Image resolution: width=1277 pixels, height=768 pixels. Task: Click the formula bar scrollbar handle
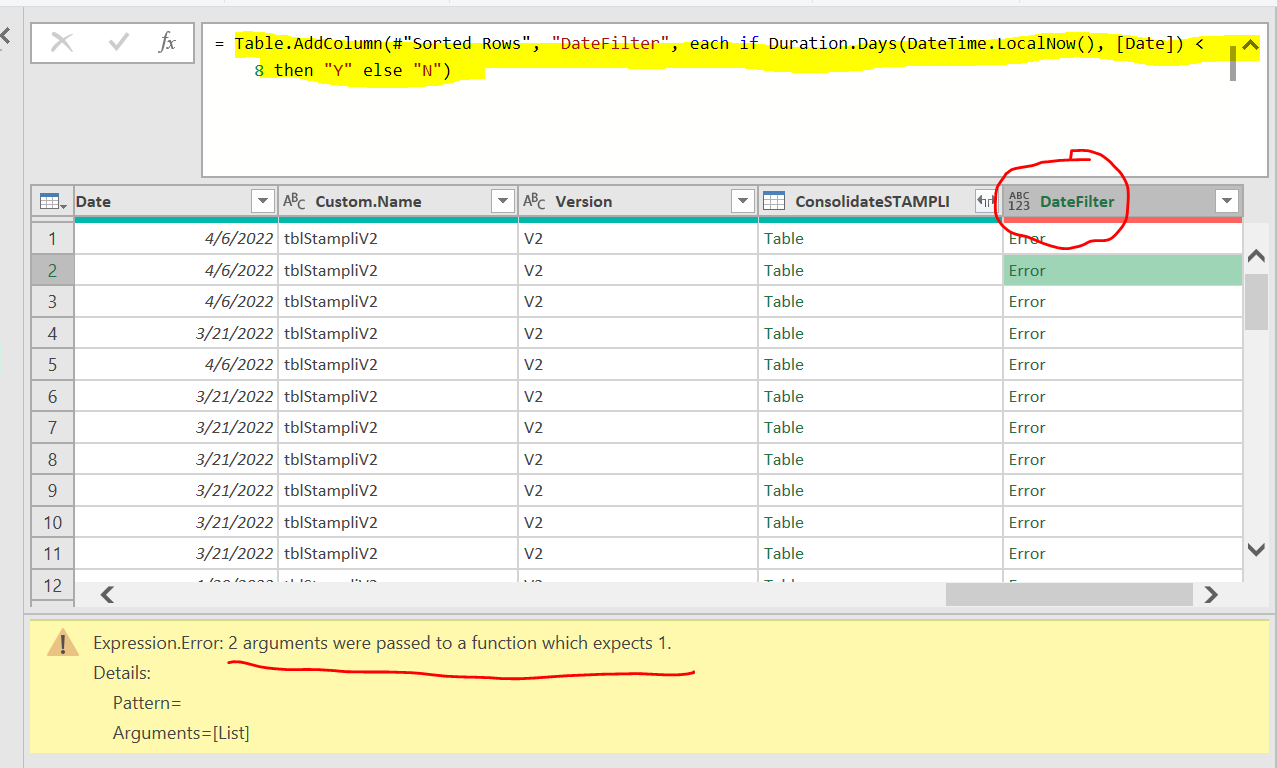(x=1233, y=63)
